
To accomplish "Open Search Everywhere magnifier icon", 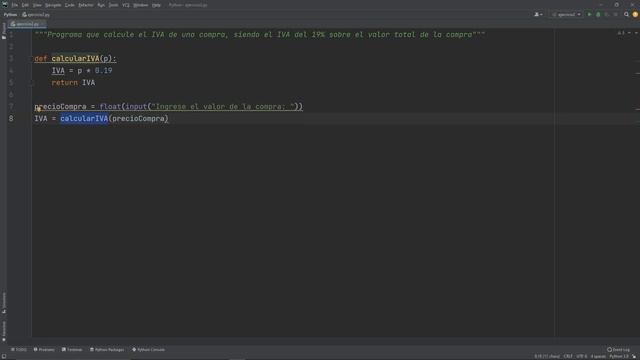I will pyautogui.click(x=626, y=15).
